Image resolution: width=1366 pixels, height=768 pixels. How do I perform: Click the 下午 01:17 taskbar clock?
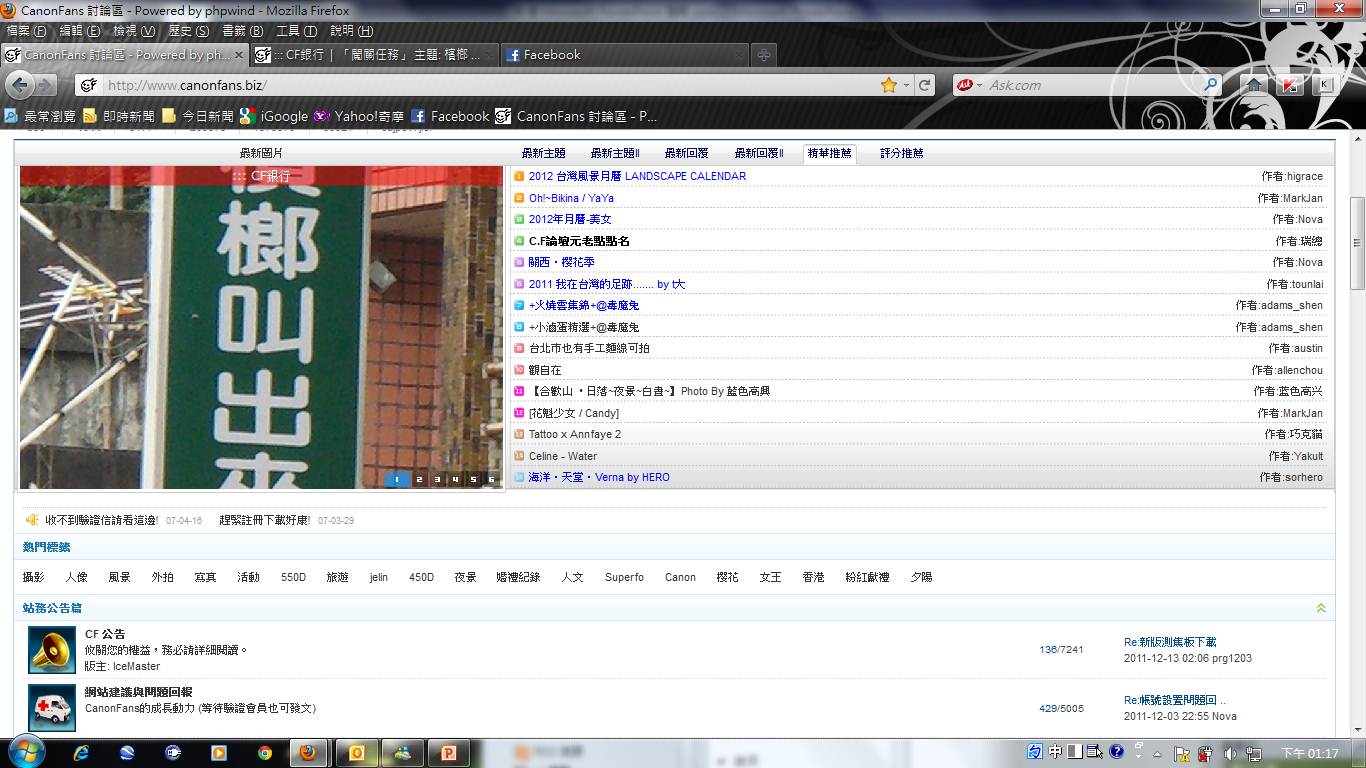tap(1310, 752)
